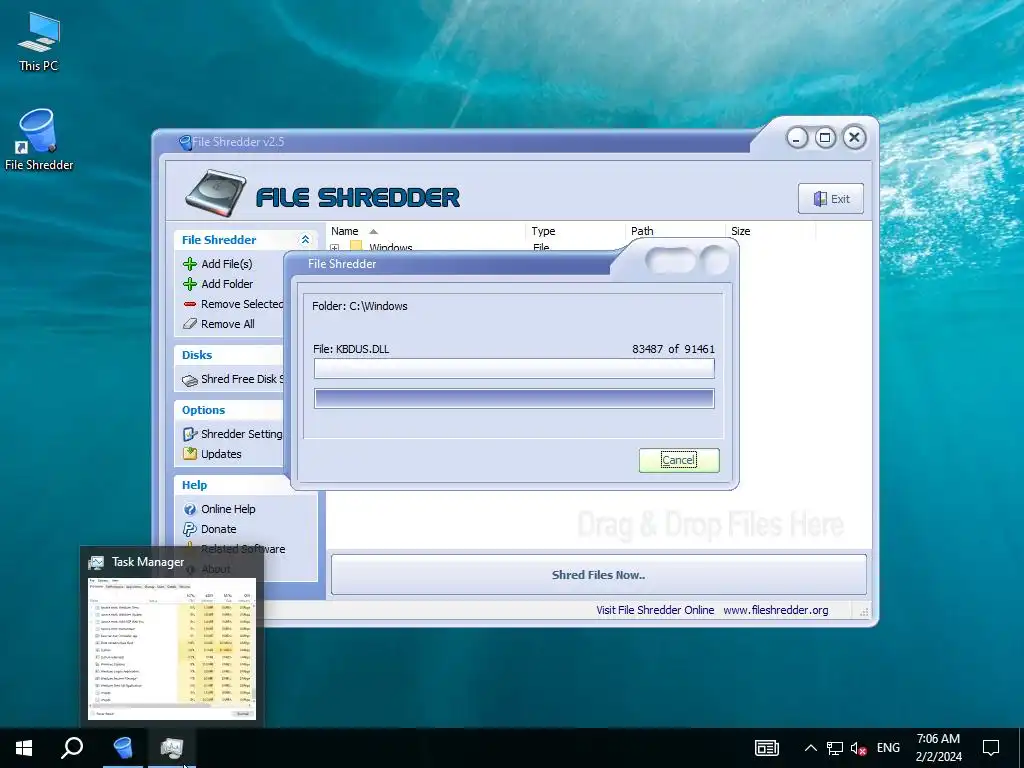
Task: Maximize the File Shredder main window
Action: (825, 138)
